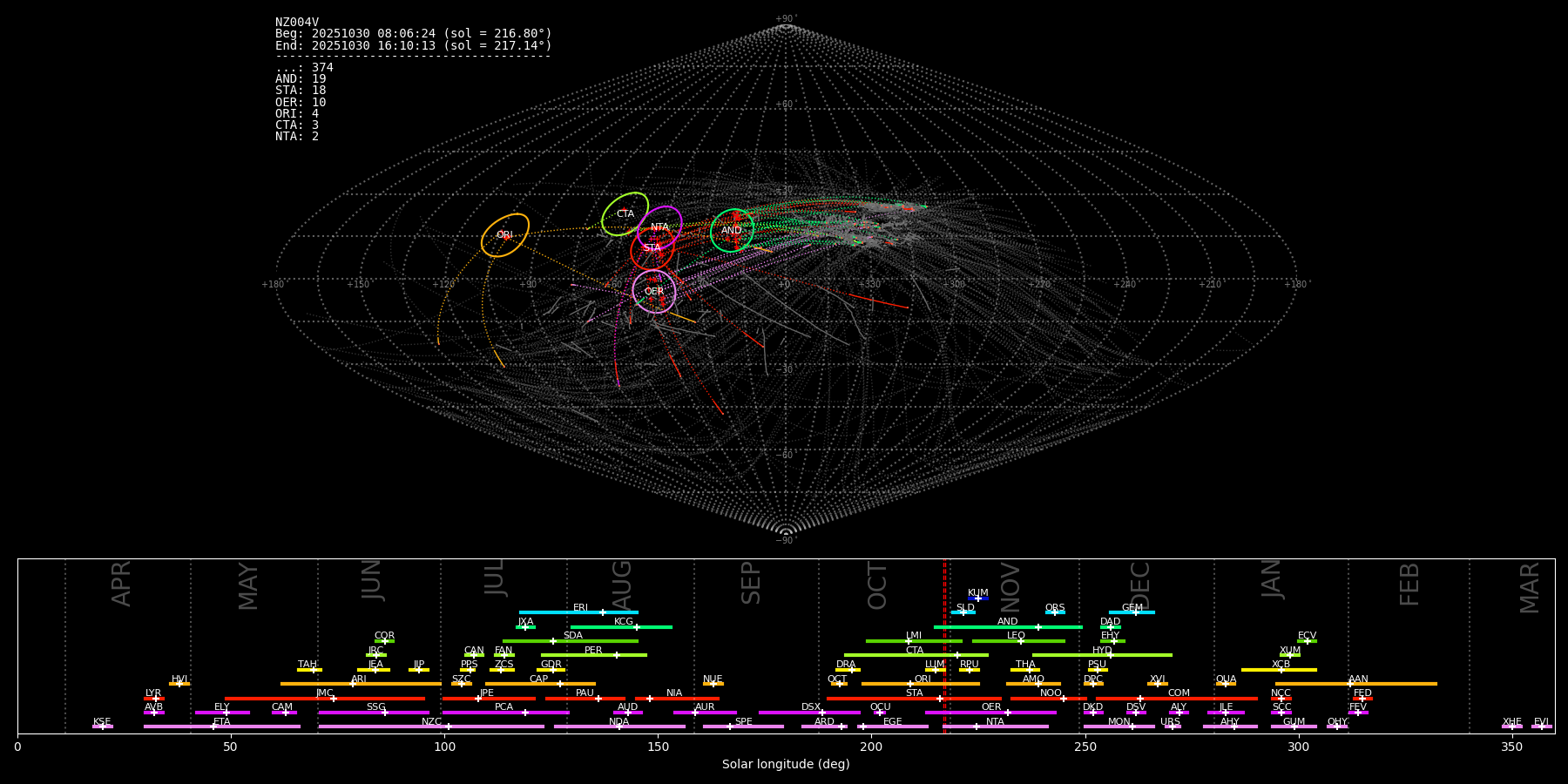Select the ARI shower label in timeline
Screen dimensions: 1568x784
click(359, 679)
